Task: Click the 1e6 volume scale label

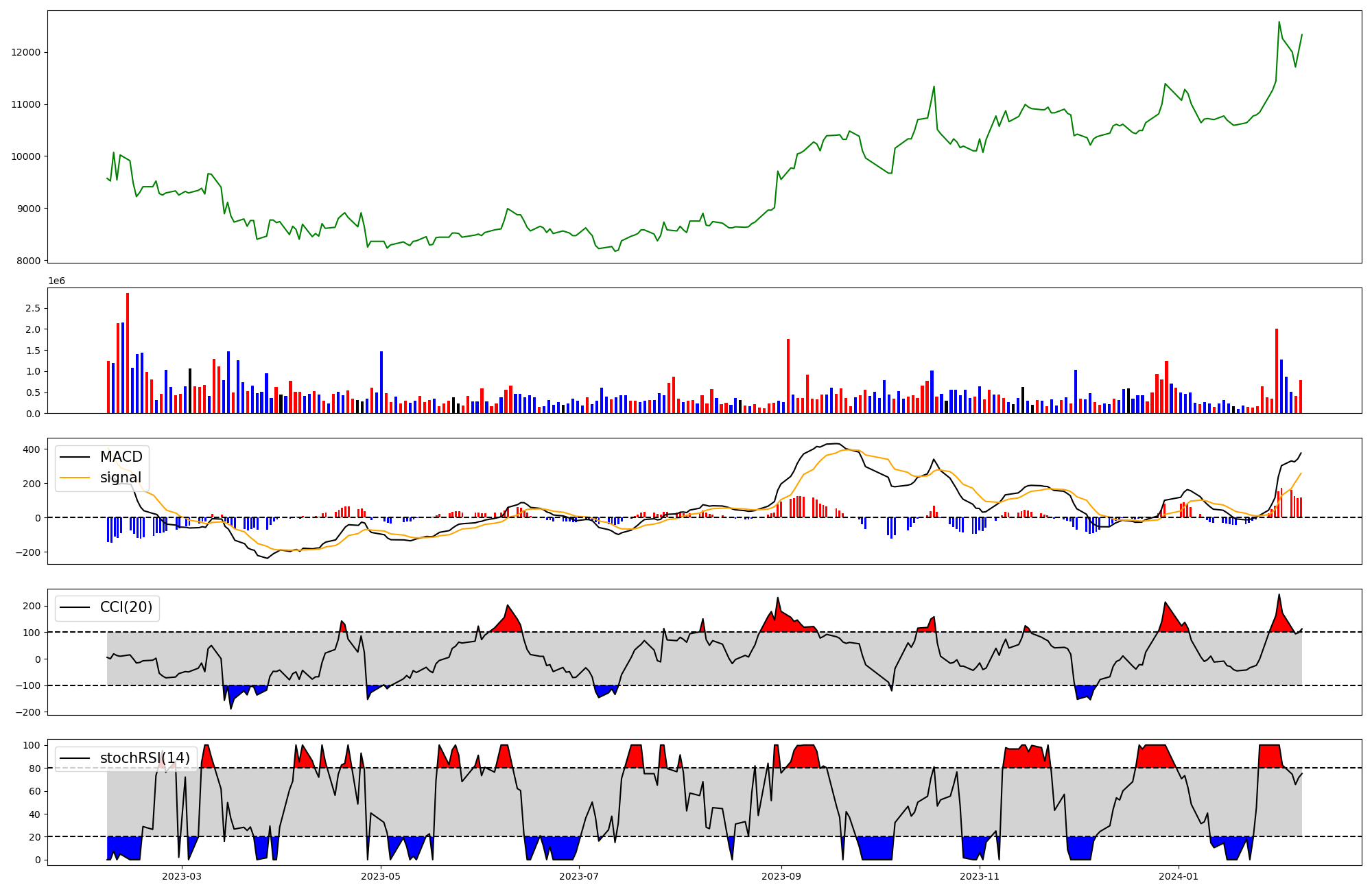Action: [56, 281]
